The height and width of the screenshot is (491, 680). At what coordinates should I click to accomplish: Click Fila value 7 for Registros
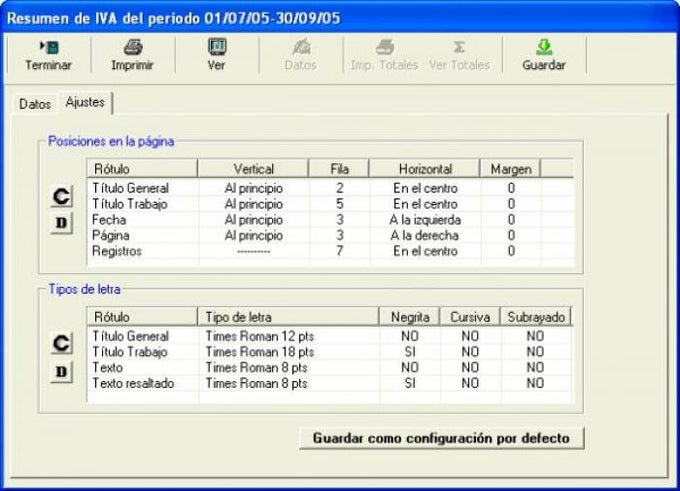pos(340,251)
